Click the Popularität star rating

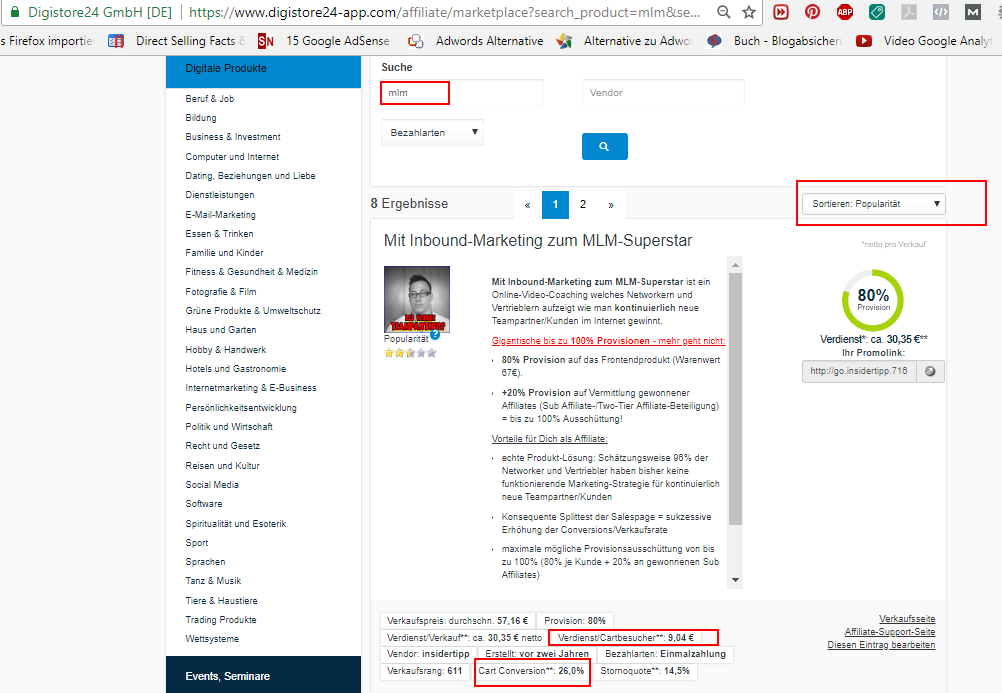[410, 353]
